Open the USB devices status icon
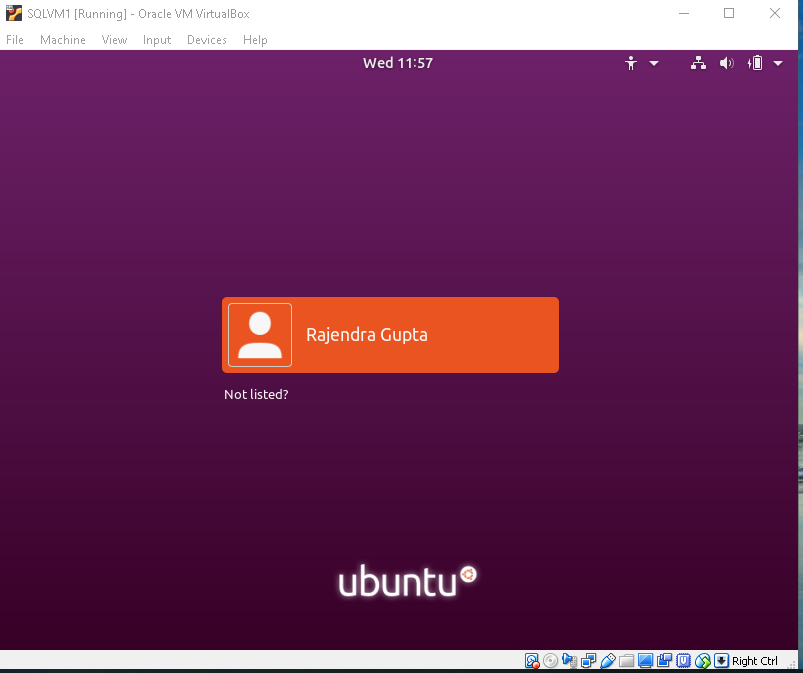 tap(607, 661)
